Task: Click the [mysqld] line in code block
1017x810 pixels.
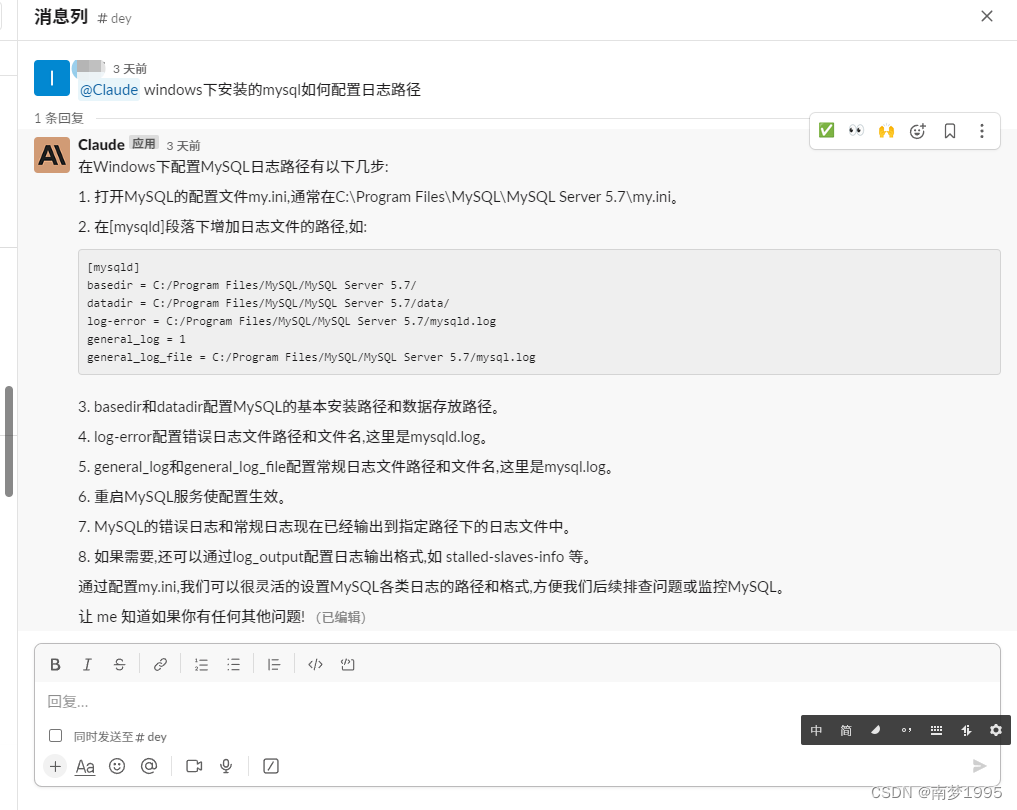Action: 114,267
